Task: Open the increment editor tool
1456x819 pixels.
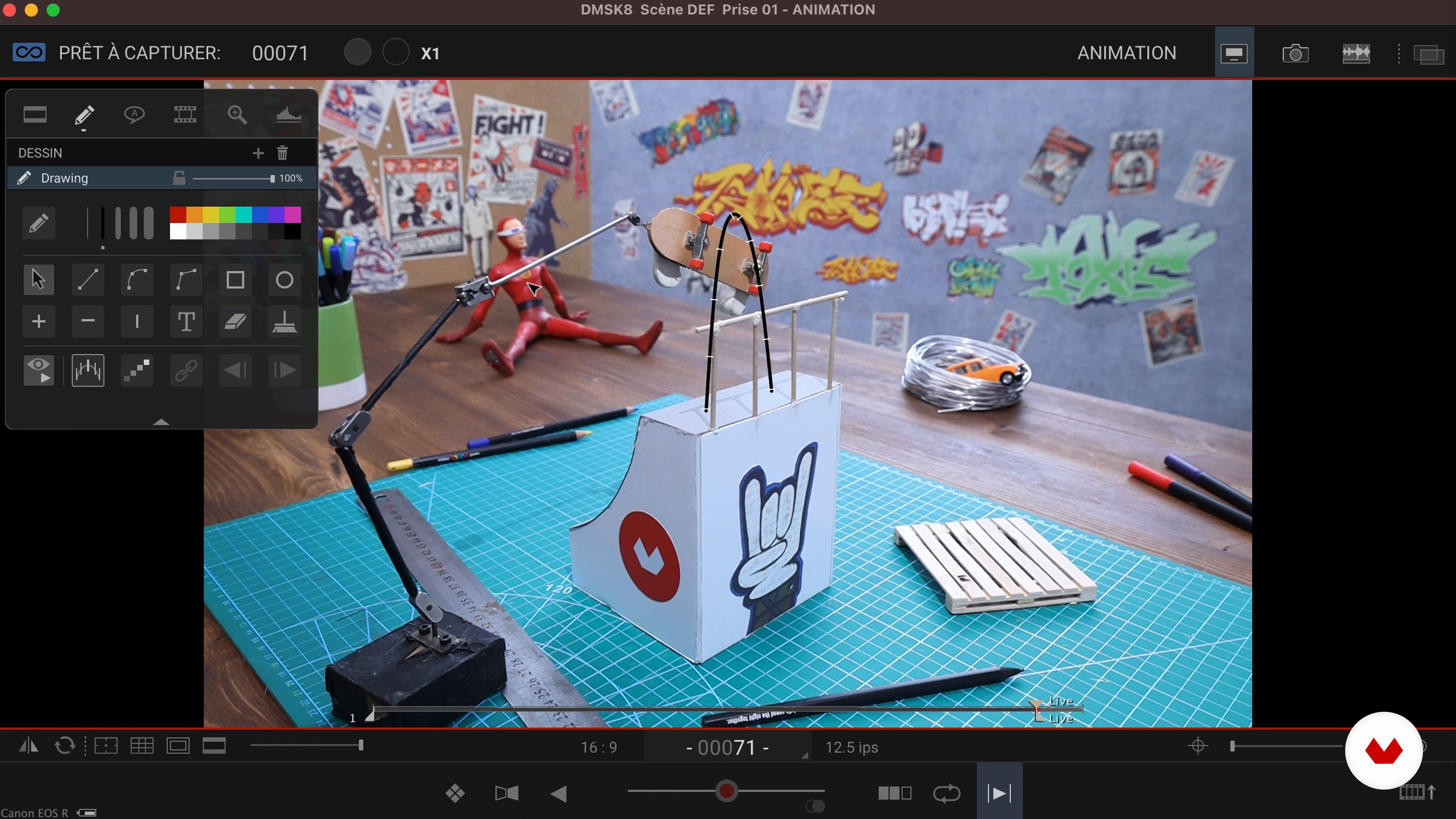Action: 88,371
